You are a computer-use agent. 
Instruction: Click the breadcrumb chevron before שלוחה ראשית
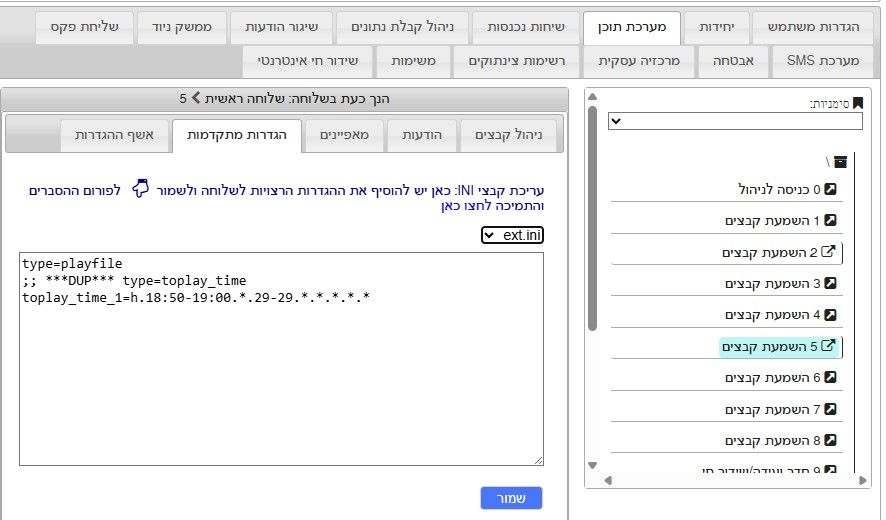[x=196, y=98]
